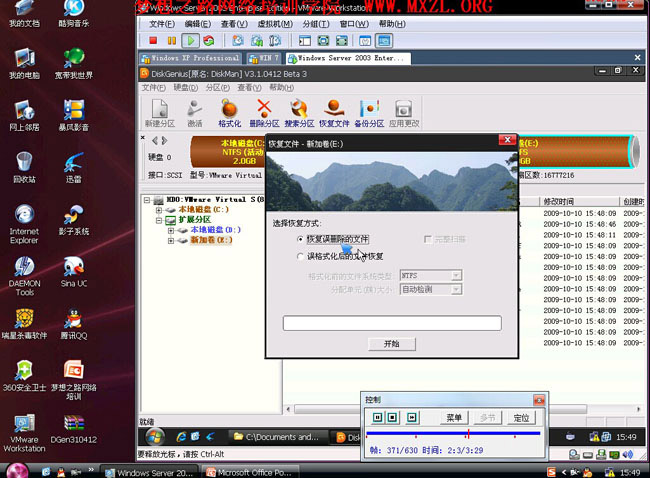
Task: Click host taskbar Windows Server 20... button
Action: (149, 472)
